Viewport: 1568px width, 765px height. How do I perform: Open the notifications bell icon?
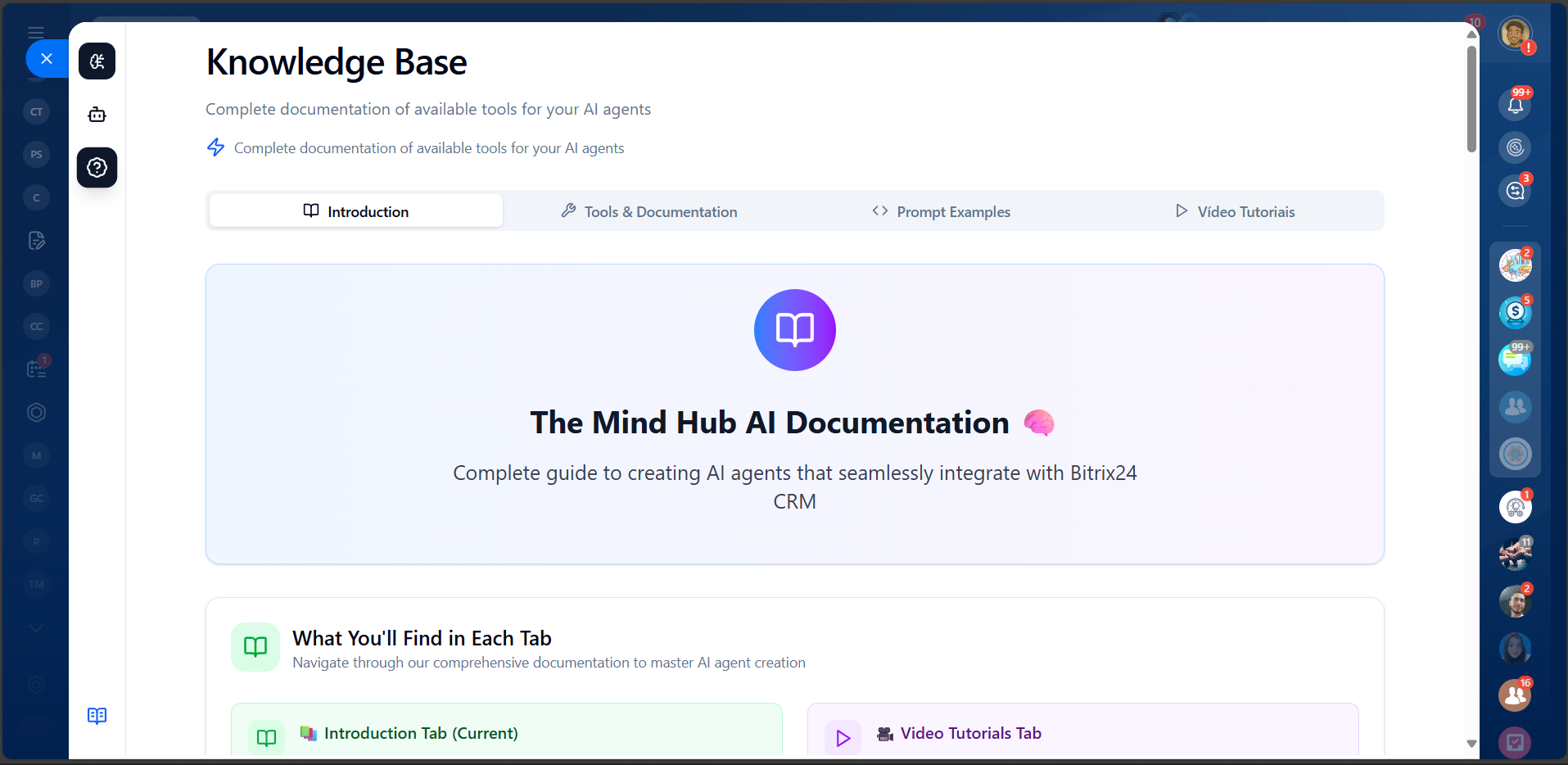(x=1515, y=105)
